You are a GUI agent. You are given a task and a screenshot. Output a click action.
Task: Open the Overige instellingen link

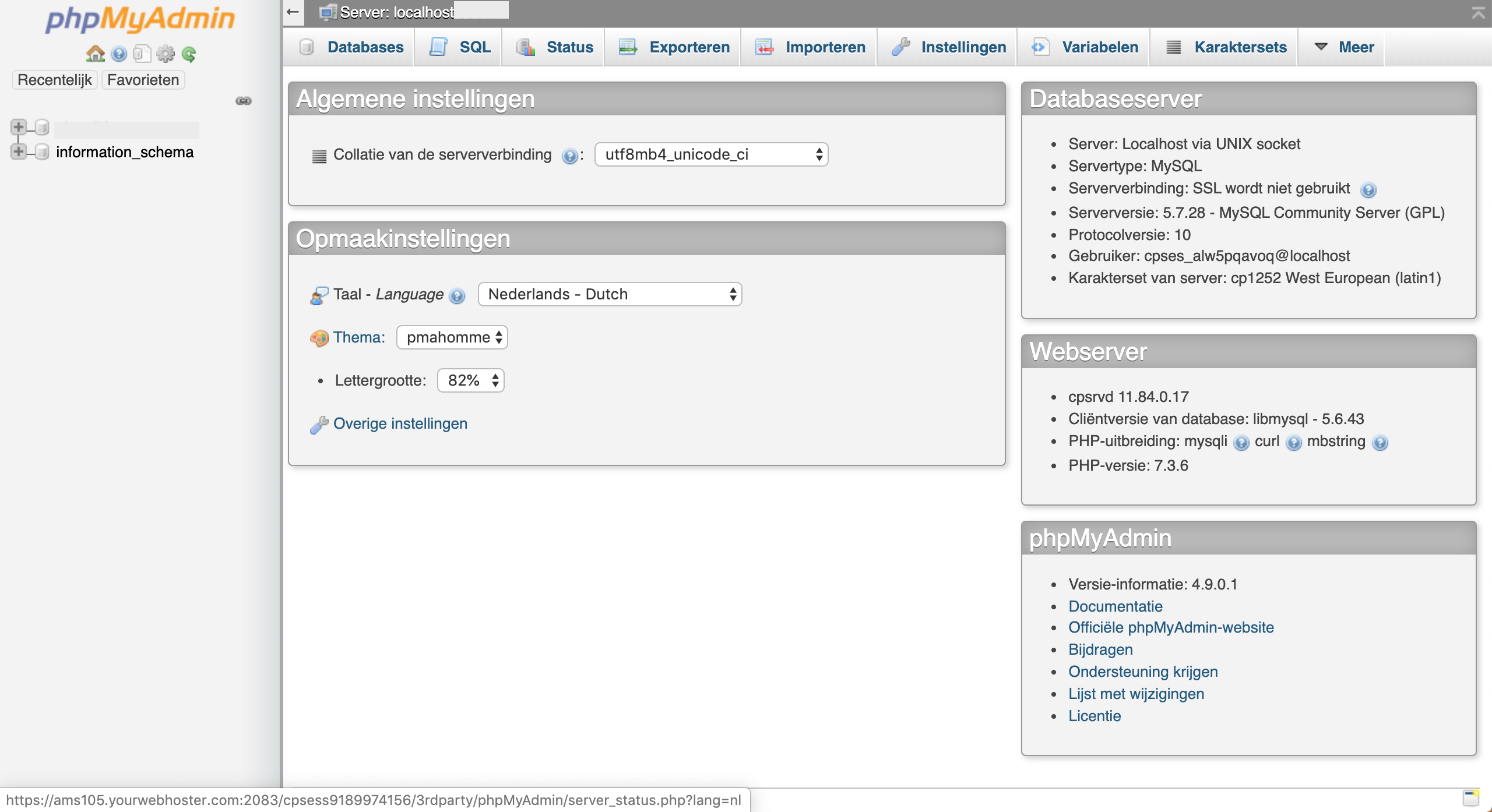(x=400, y=423)
